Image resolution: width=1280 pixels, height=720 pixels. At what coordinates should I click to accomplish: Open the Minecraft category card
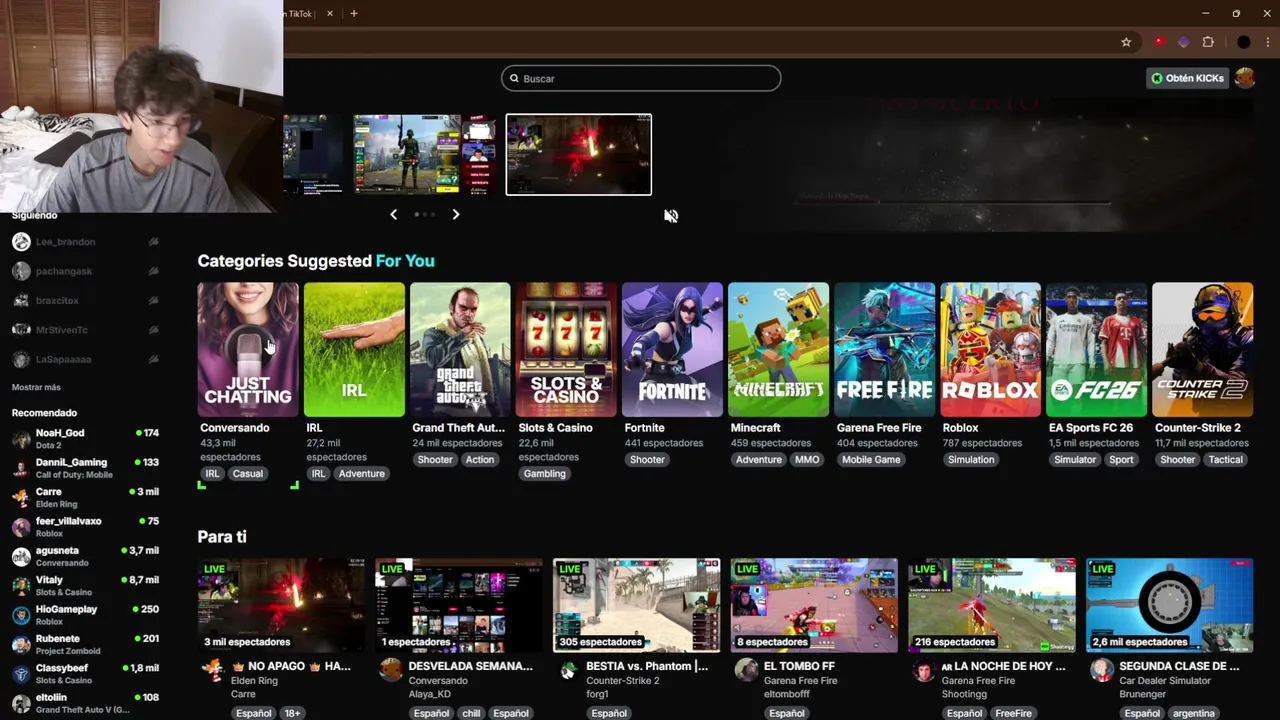pyautogui.click(x=778, y=349)
